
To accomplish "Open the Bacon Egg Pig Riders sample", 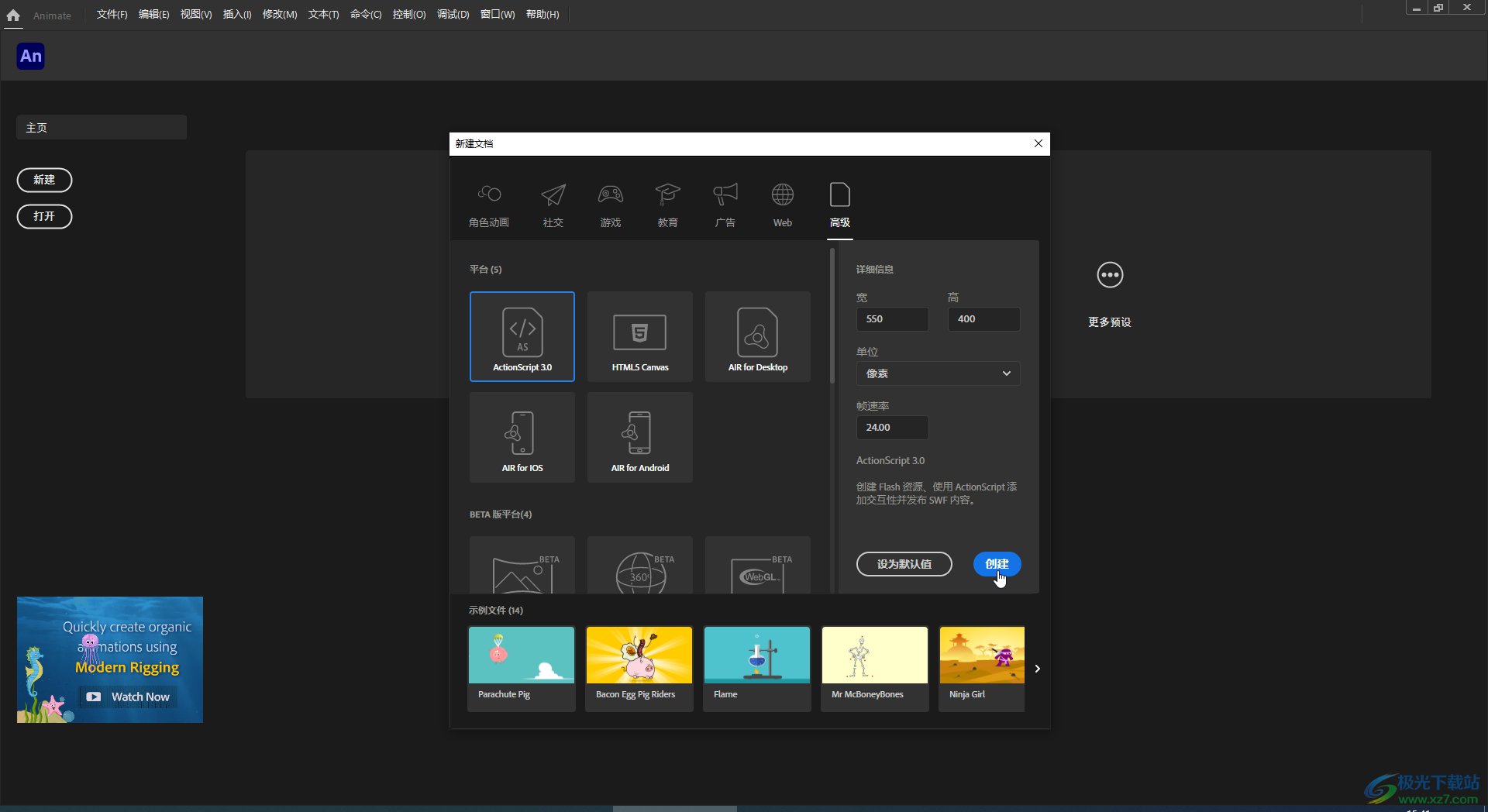I will 639,669.
